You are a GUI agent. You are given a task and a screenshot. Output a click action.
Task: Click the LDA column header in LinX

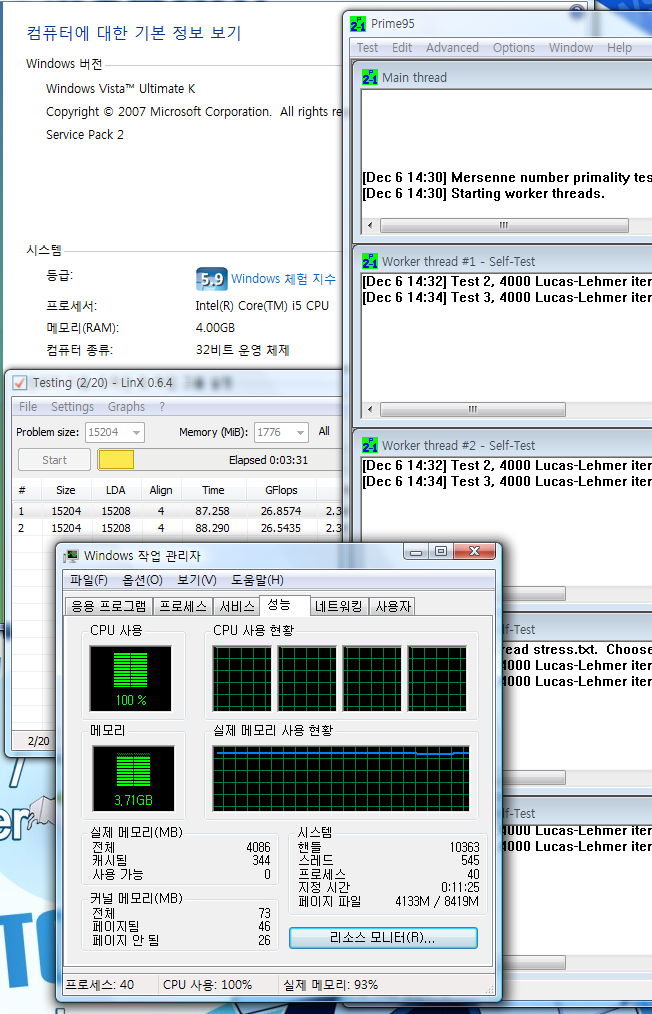coord(116,490)
